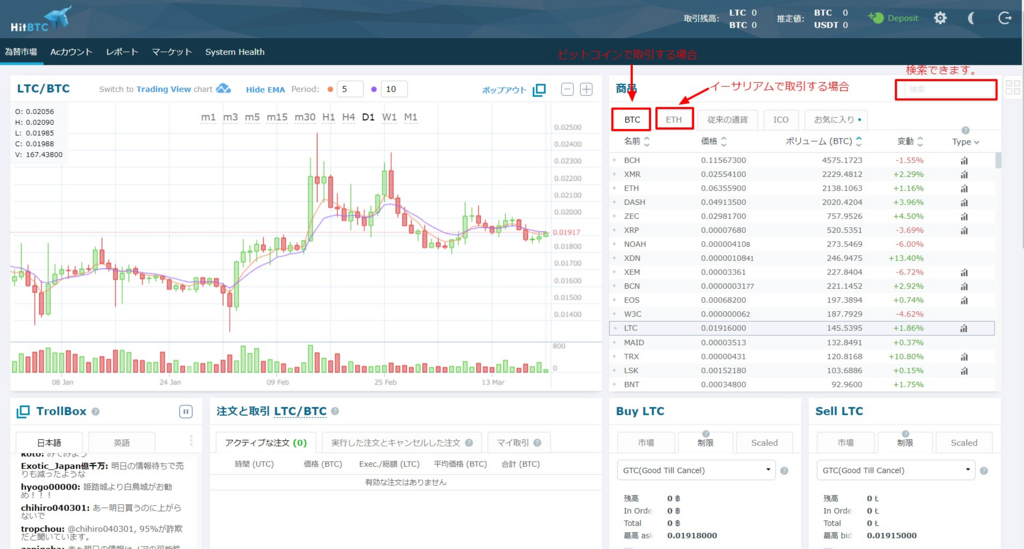Toggle night mode moon icon
Viewport: 1024px width, 549px height.
(972, 18)
